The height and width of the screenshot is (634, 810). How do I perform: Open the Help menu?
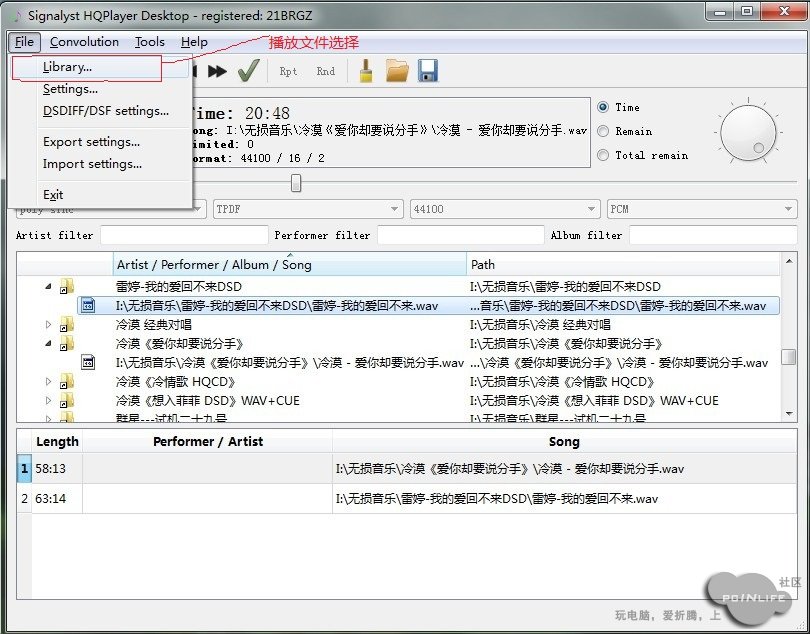[x=194, y=42]
